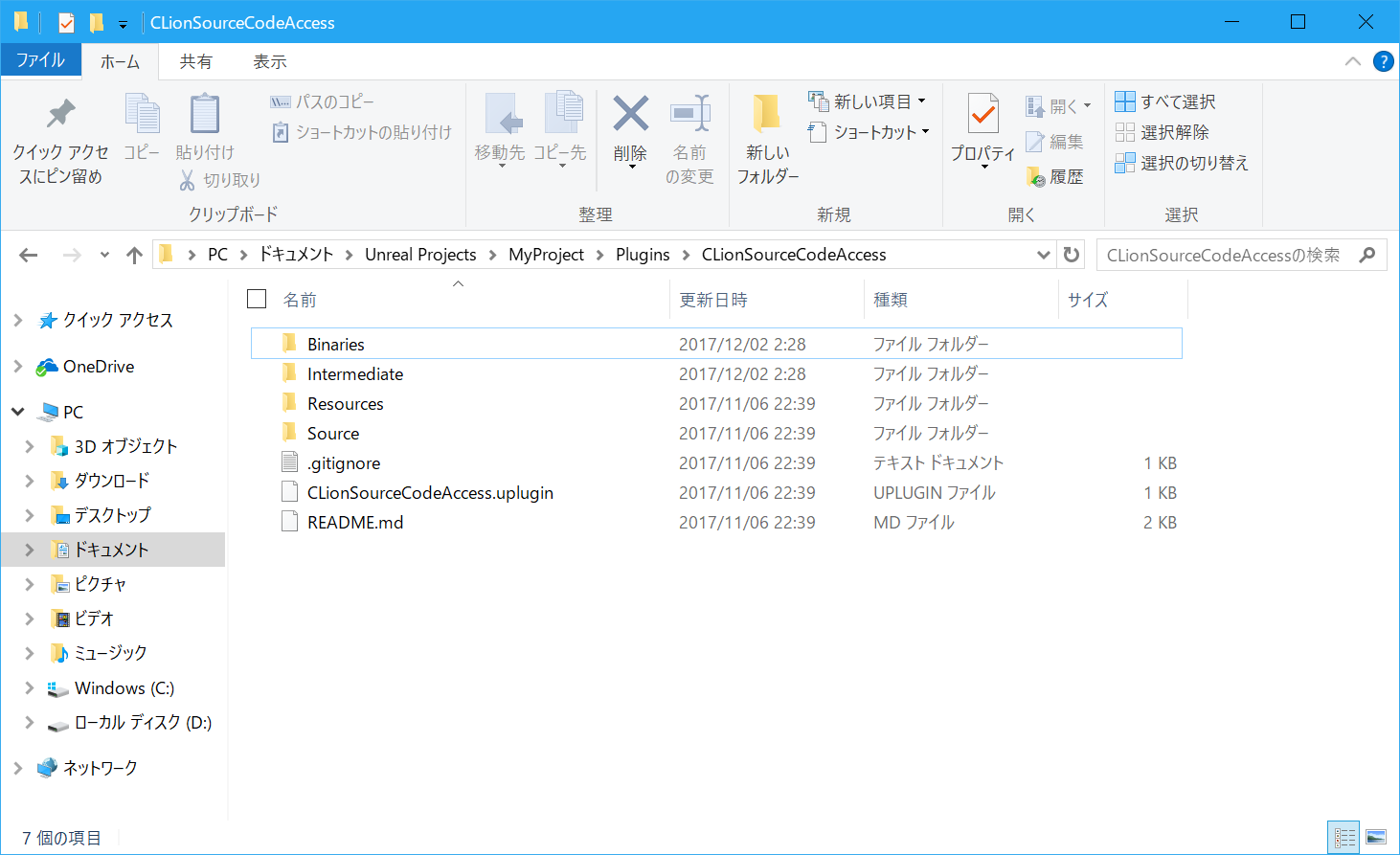Open recent locations dropdown arrow
1400x855 pixels.
coord(104,255)
